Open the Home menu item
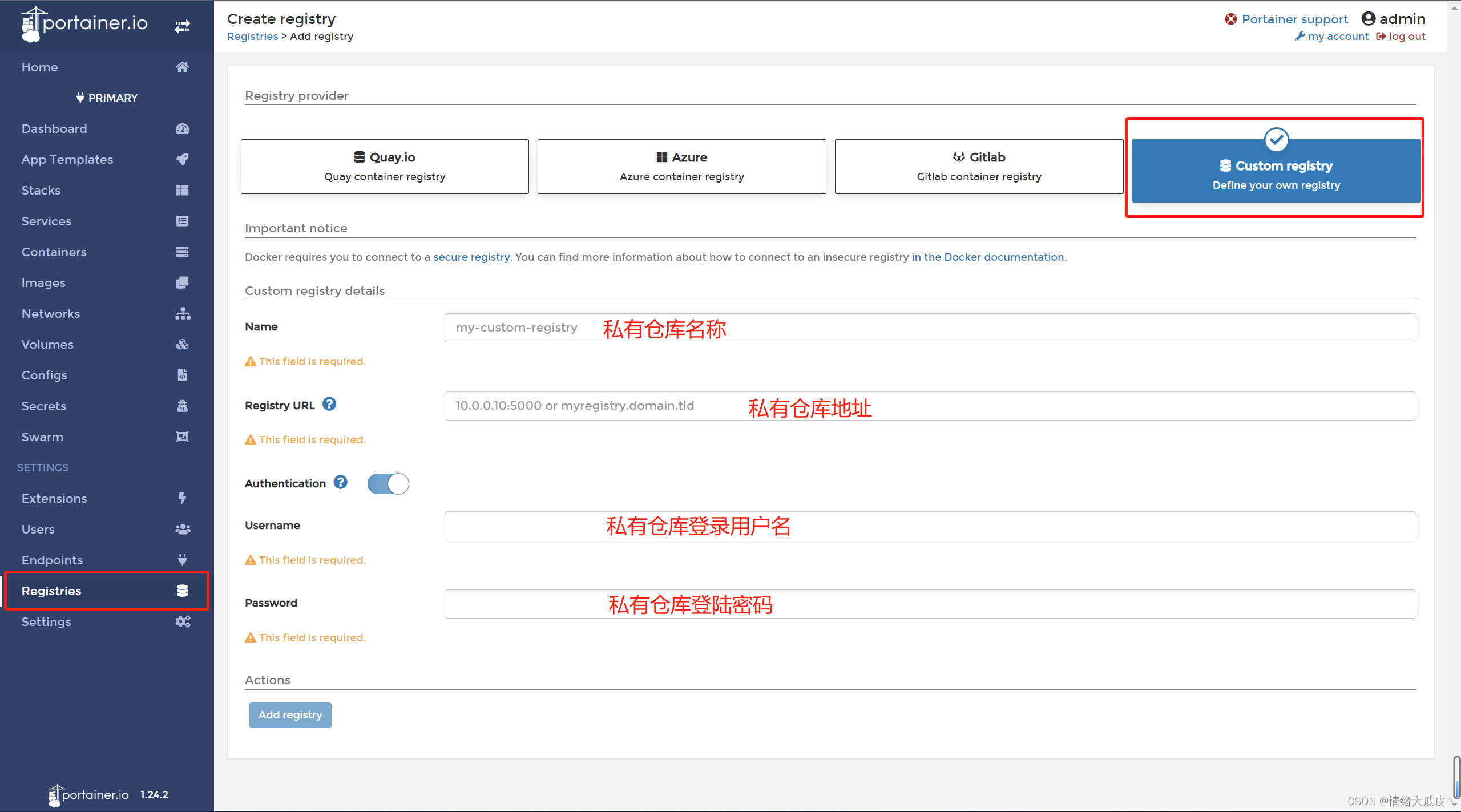The height and width of the screenshot is (812, 1461). click(x=106, y=67)
